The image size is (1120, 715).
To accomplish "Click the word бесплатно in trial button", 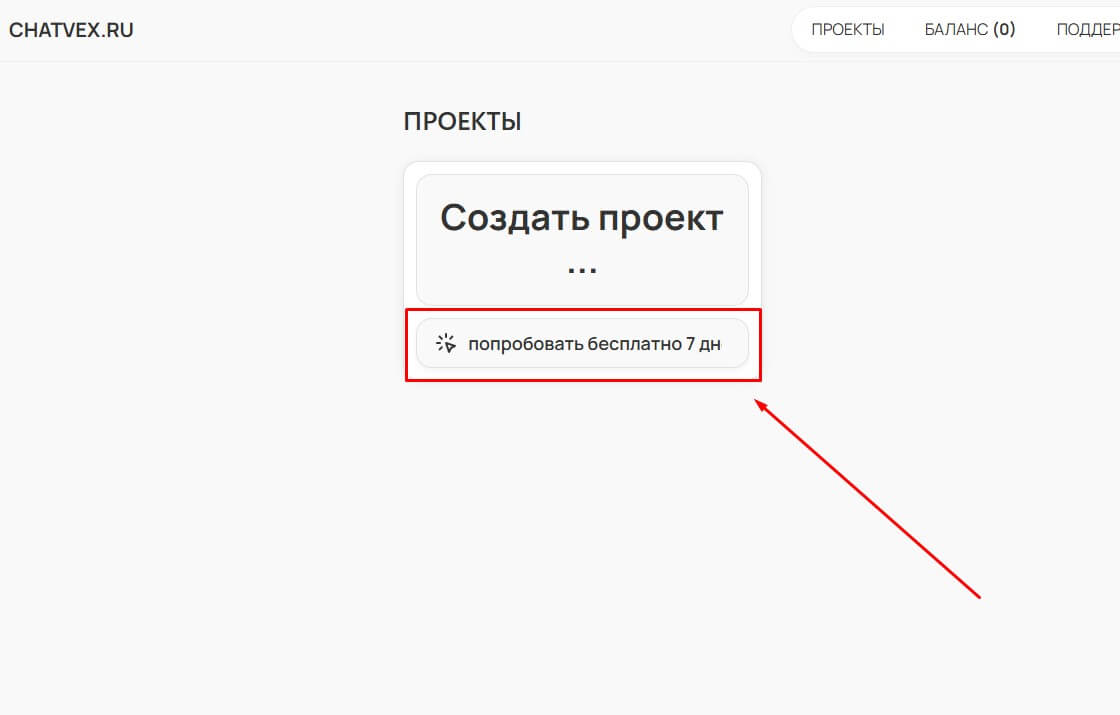I will point(634,344).
